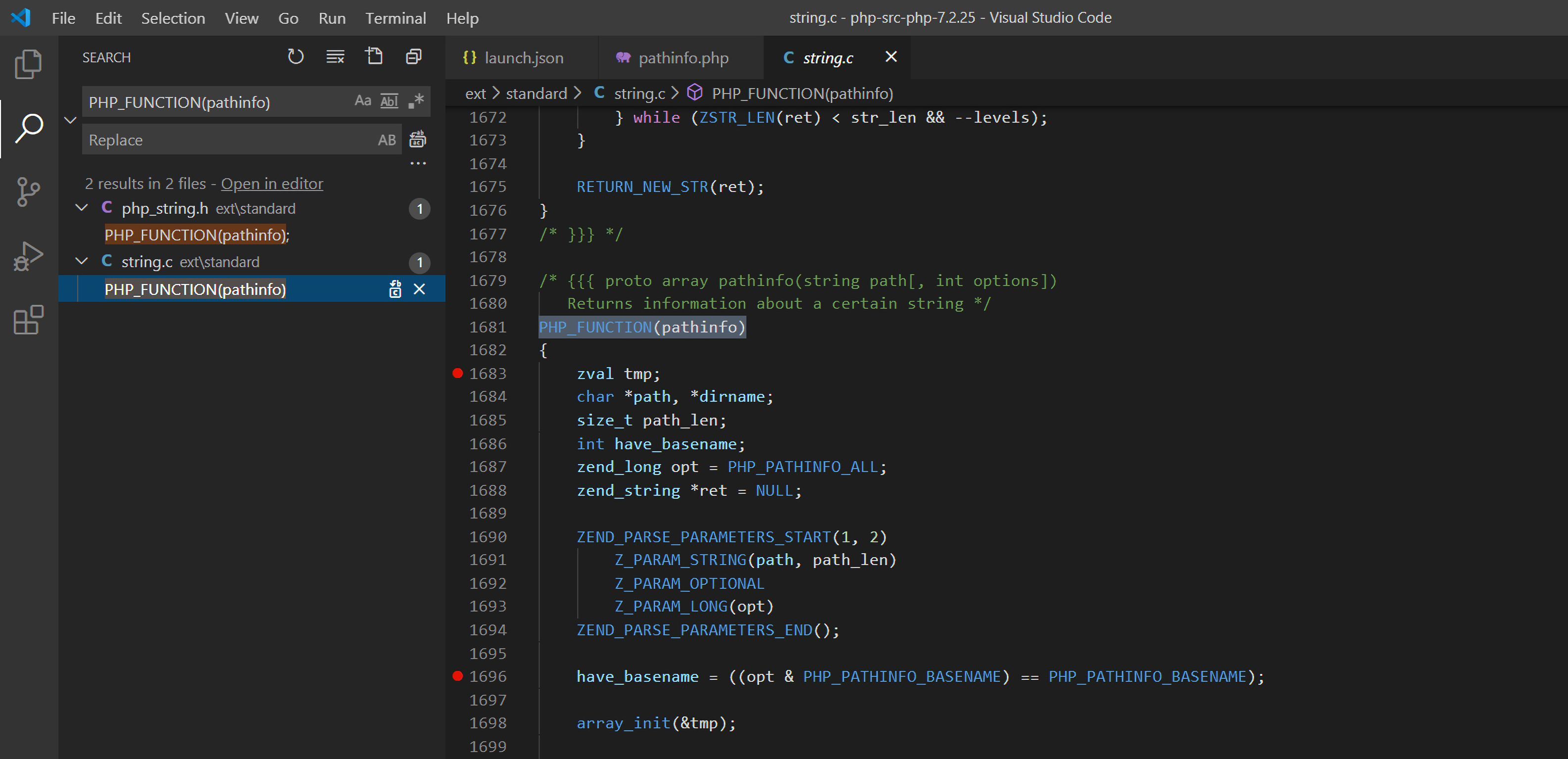Click Z_PARAM_OPTIONAL on line 1692

click(689, 583)
